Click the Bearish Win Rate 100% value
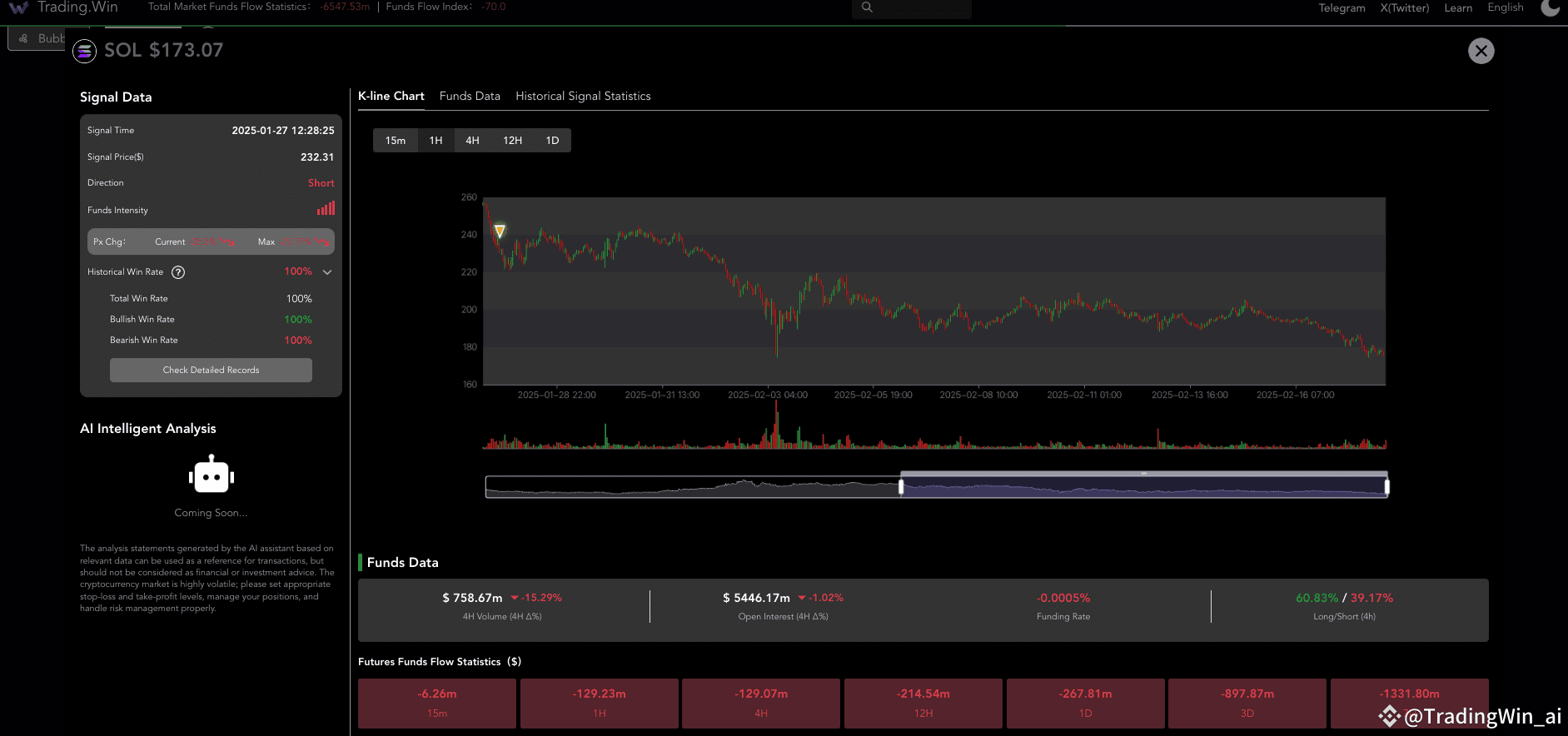The height and width of the screenshot is (736, 1568). [x=298, y=341]
